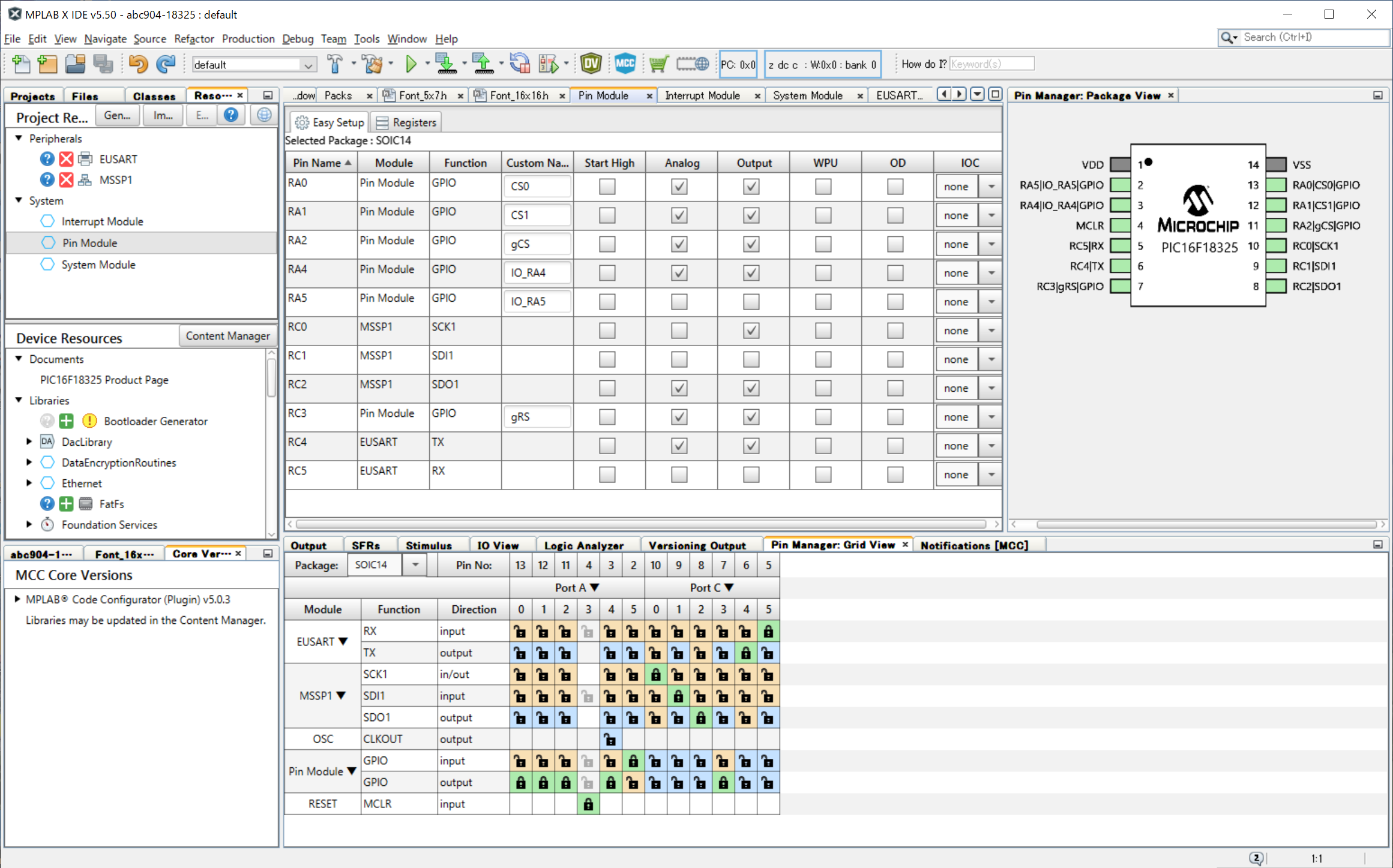Screen dimensions: 1393x868
Task: Click the Open Project folder icon
Action: (x=75, y=64)
